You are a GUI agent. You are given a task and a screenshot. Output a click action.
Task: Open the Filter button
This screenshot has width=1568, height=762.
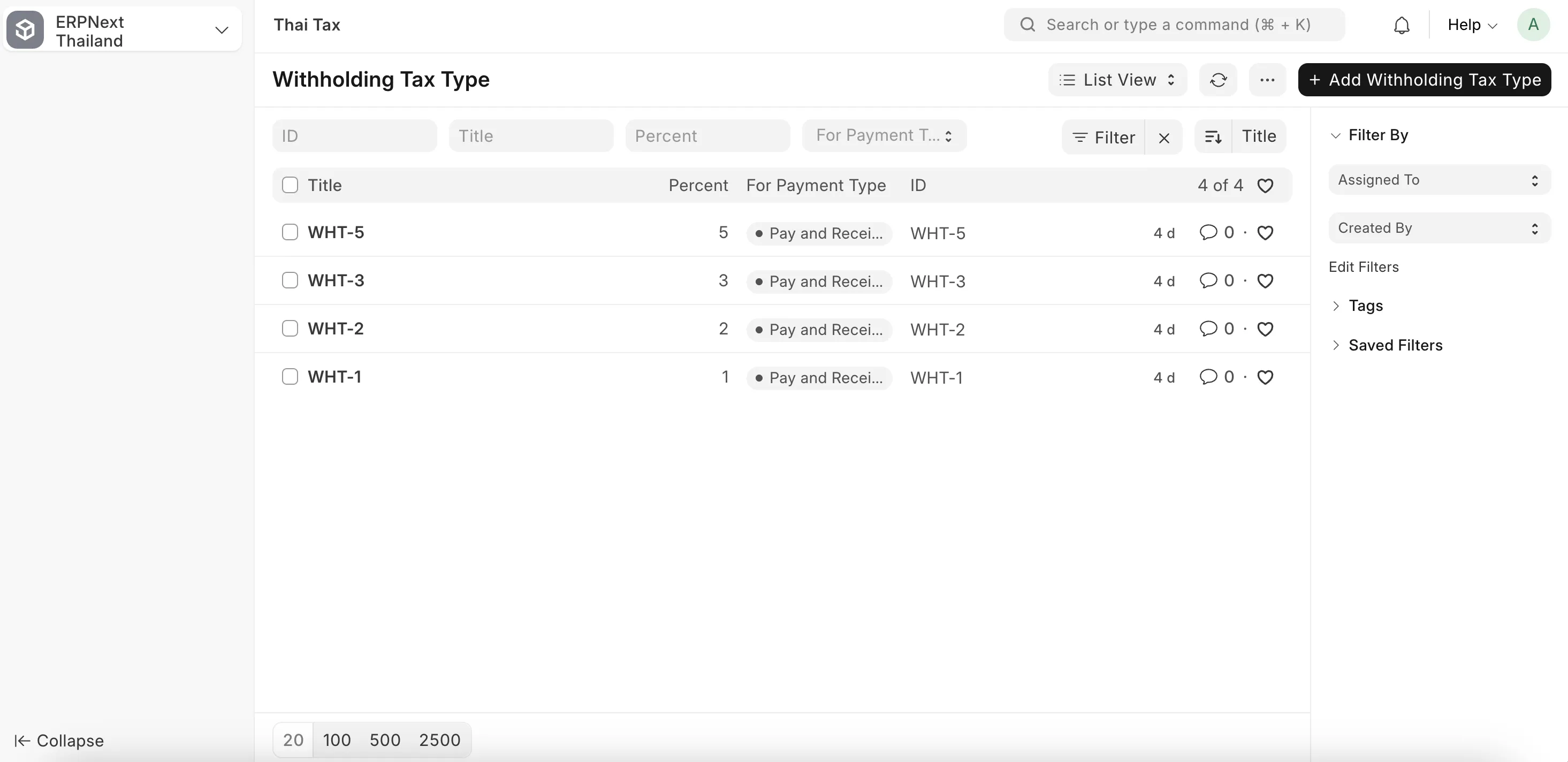1103,138
